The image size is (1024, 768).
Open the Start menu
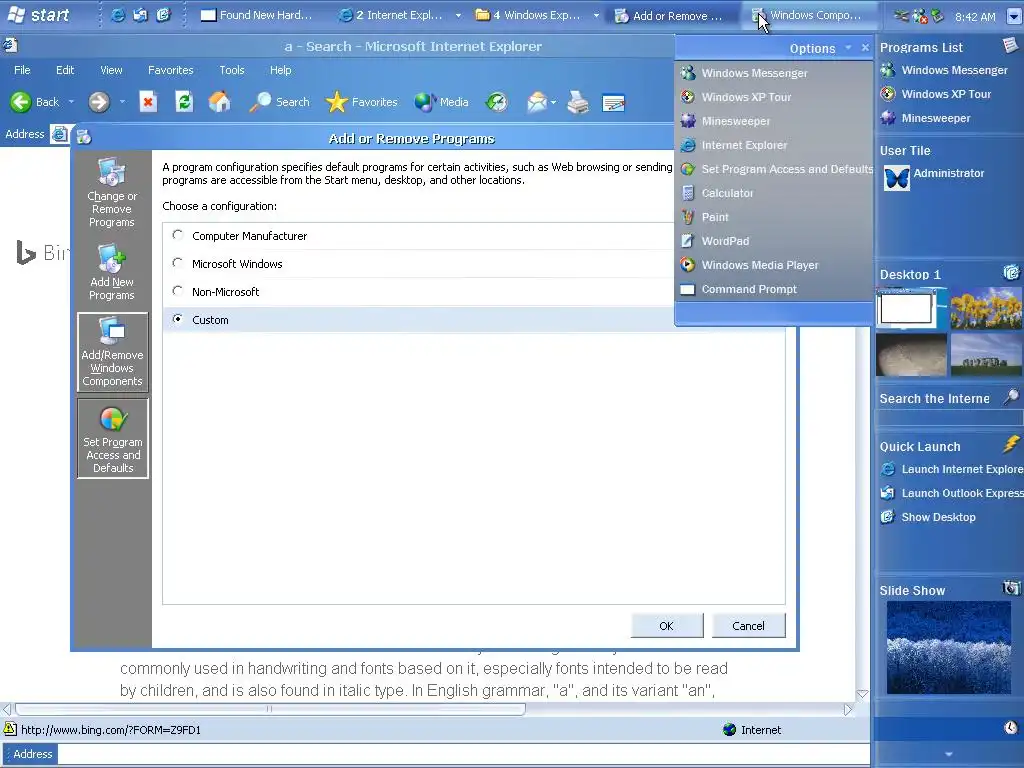point(38,15)
